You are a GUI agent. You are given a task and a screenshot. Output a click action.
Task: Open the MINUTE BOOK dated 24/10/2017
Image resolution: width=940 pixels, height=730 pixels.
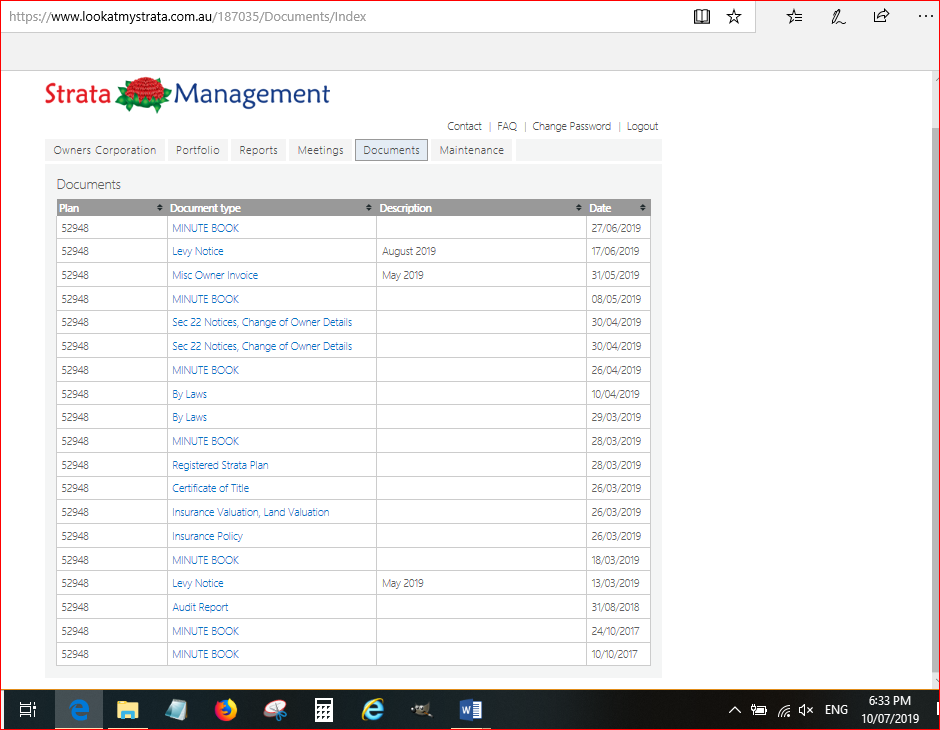click(206, 631)
